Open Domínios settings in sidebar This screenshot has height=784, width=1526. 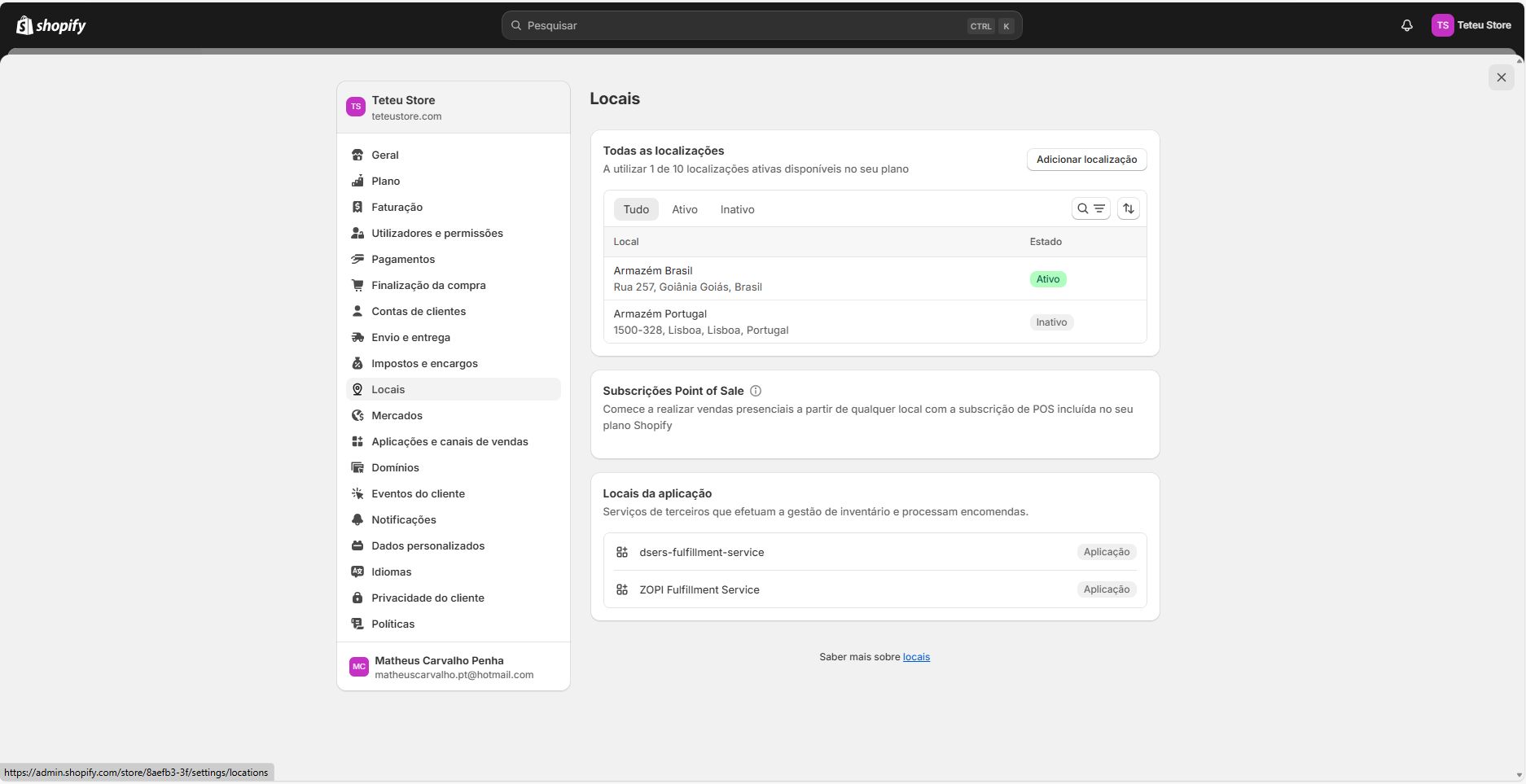click(395, 467)
